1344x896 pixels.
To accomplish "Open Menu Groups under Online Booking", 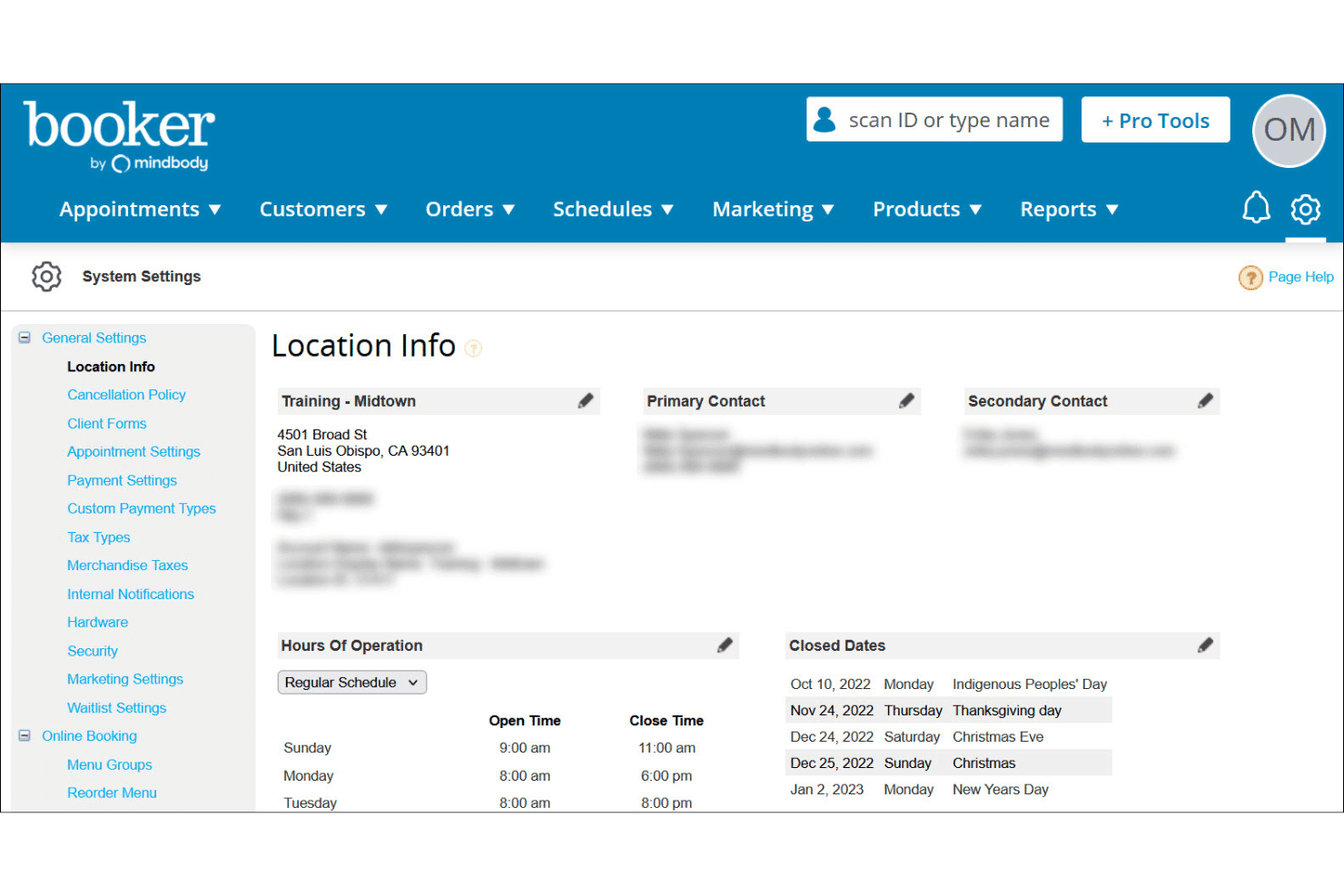I will coord(110,764).
